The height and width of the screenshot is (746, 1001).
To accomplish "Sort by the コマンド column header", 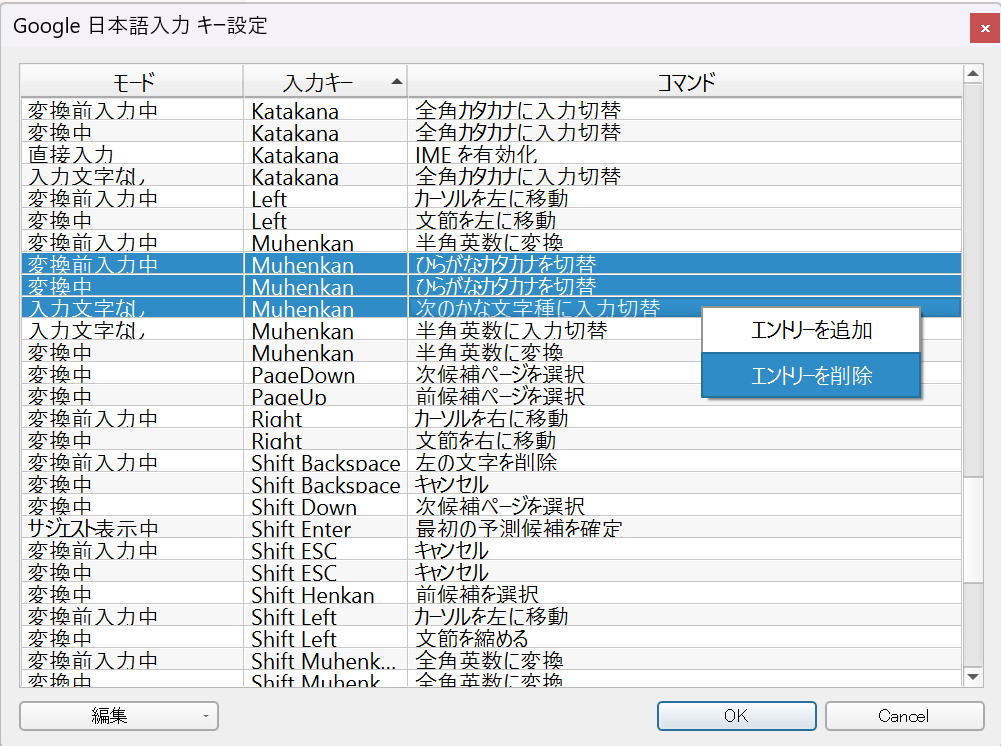I will coord(685,82).
